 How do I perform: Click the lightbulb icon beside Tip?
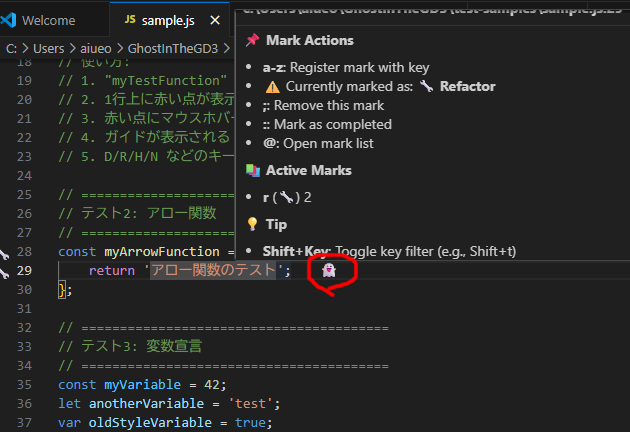click(x=252, y=224)
